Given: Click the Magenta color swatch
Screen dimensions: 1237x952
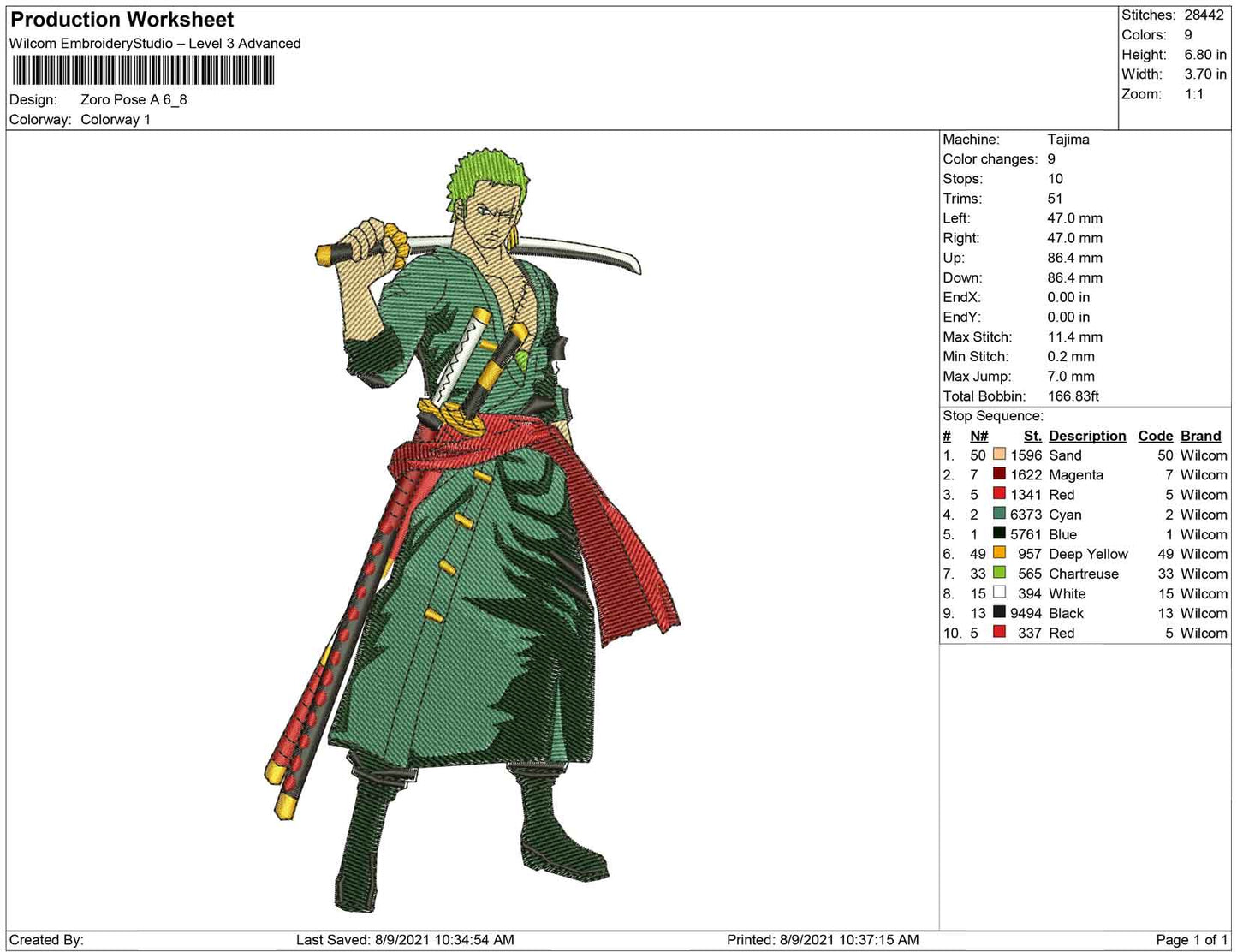Looking at the screenshot, I should pos(999,474).
